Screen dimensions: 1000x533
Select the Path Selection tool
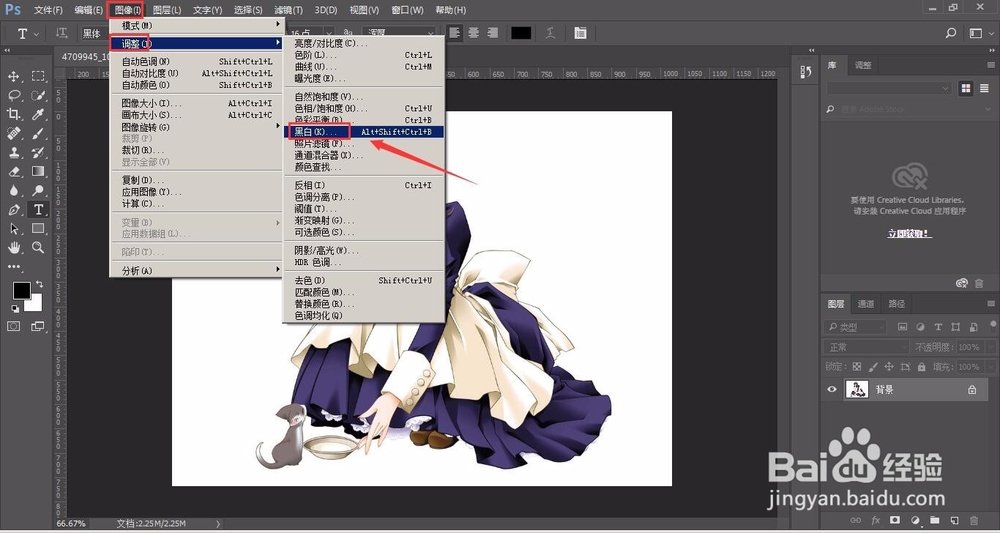point(13,229)
